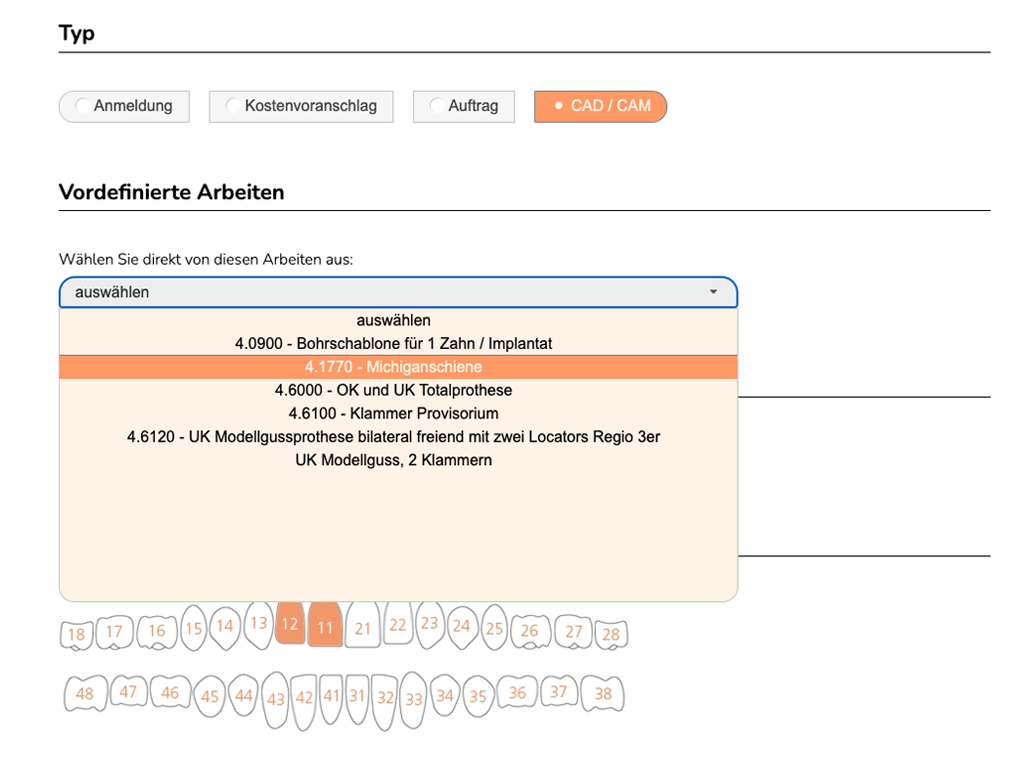The width and height of the screenshot is (1024, 768).
Task: Select upper tooth 15
Action: pyautogui.click(x=194, y=628)
